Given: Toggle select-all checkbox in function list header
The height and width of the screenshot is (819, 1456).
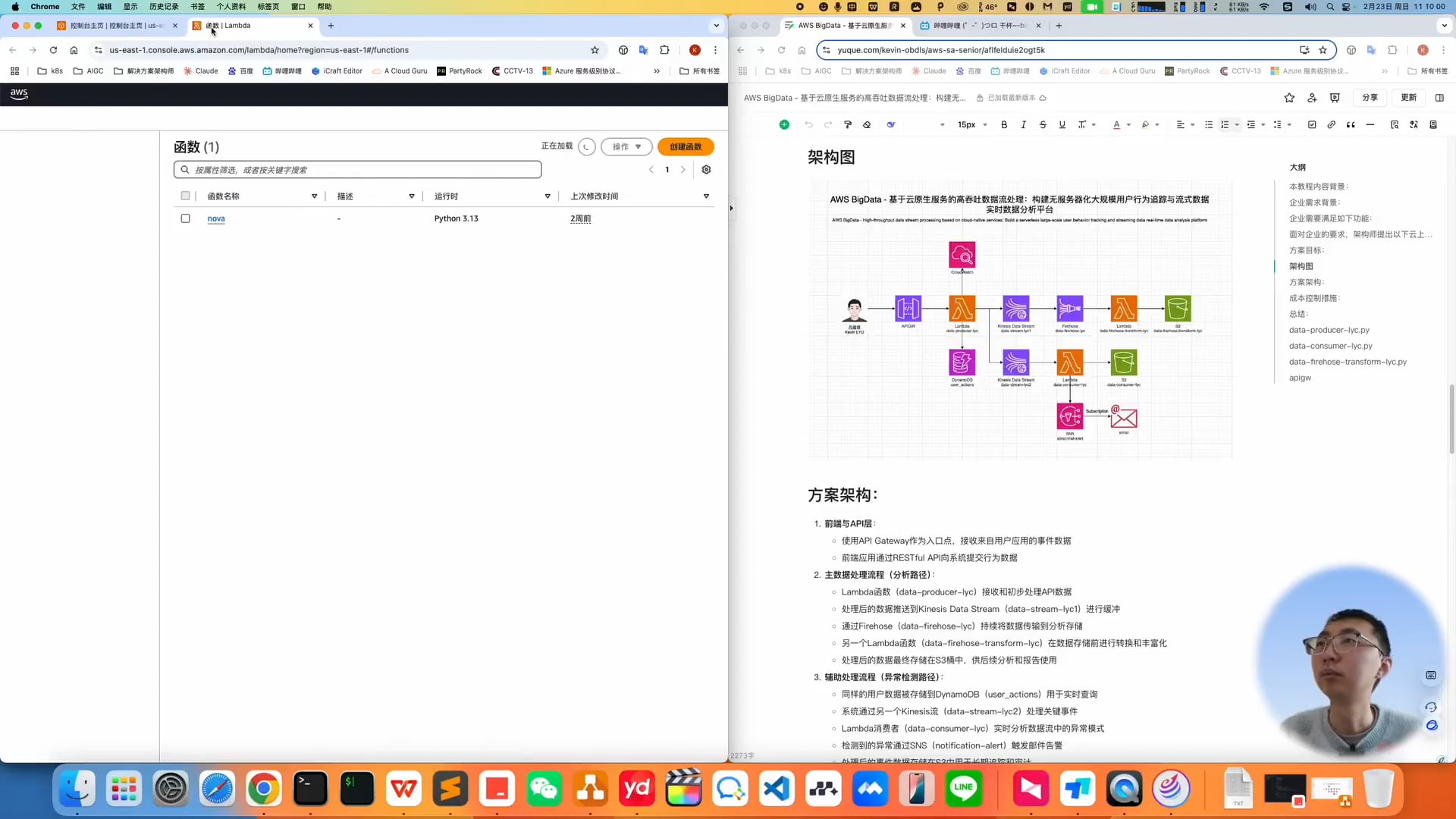Looking at the screenshot, I should [185, 196].
